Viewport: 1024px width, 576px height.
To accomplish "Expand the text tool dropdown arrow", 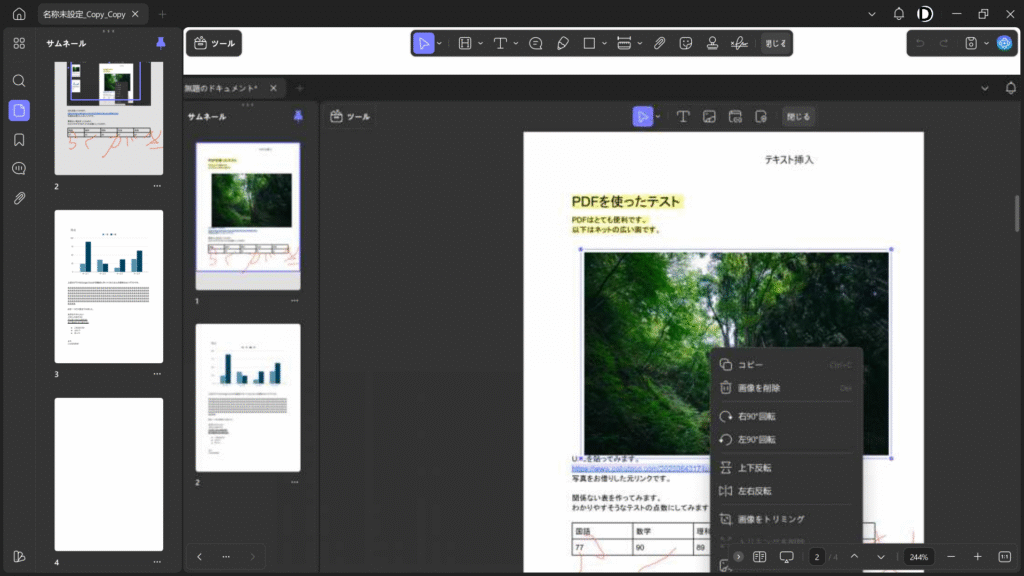I will 516,43.
